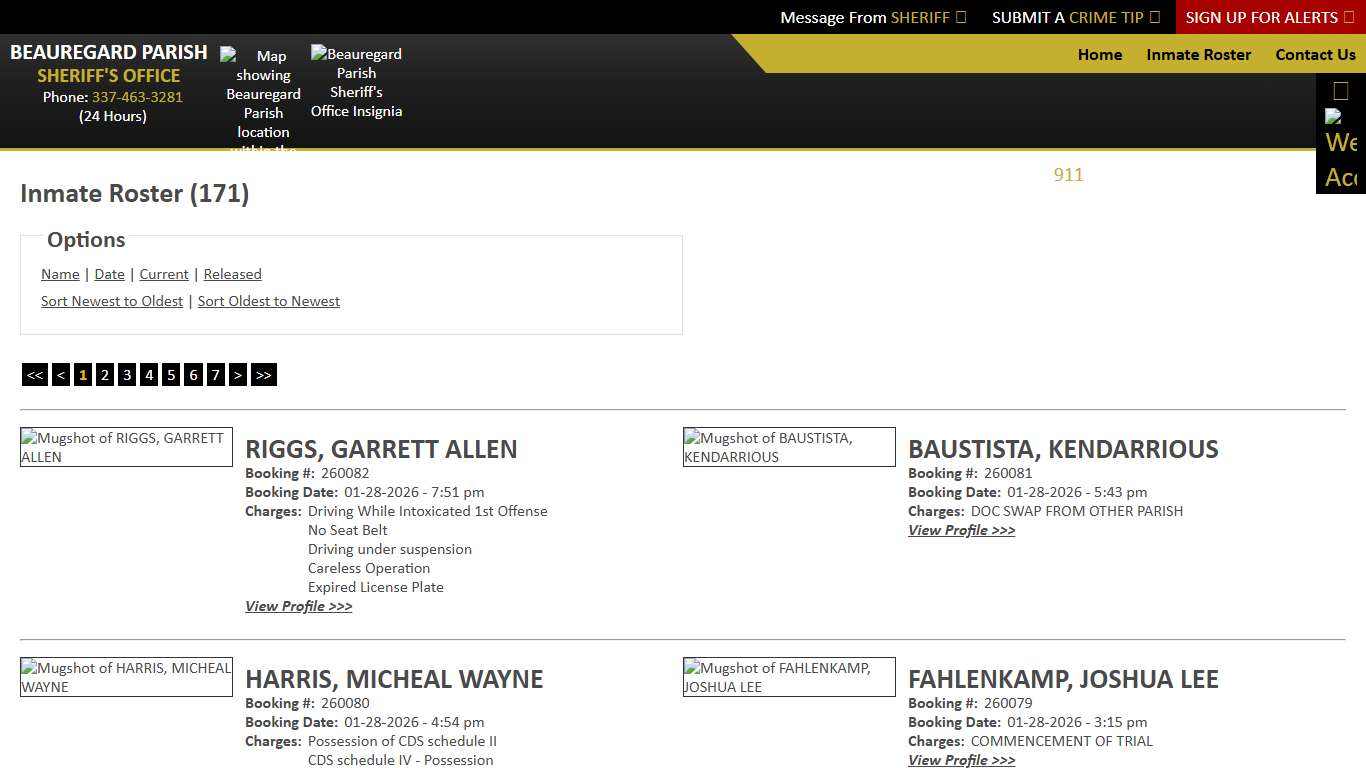Open BAUSTISTA, KENDARRIOUS mugshot thumbnail
Image resolution: width=1366 pixels, height=768 pixels.
point(788,447)
